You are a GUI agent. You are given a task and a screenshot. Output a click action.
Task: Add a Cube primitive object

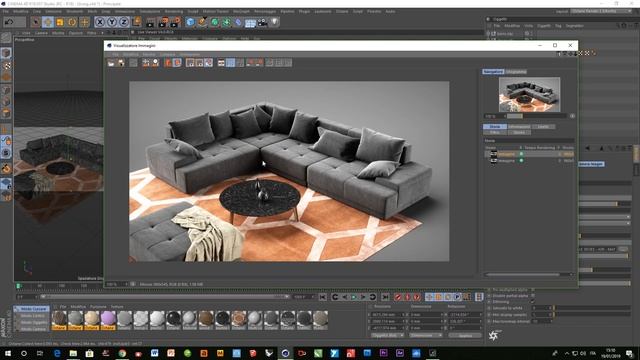190,22
